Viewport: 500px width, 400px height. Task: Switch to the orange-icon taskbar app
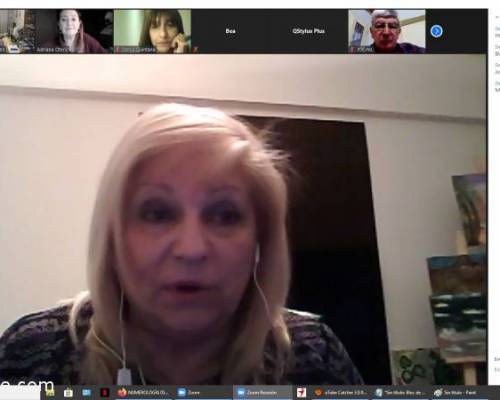(341, 393)
